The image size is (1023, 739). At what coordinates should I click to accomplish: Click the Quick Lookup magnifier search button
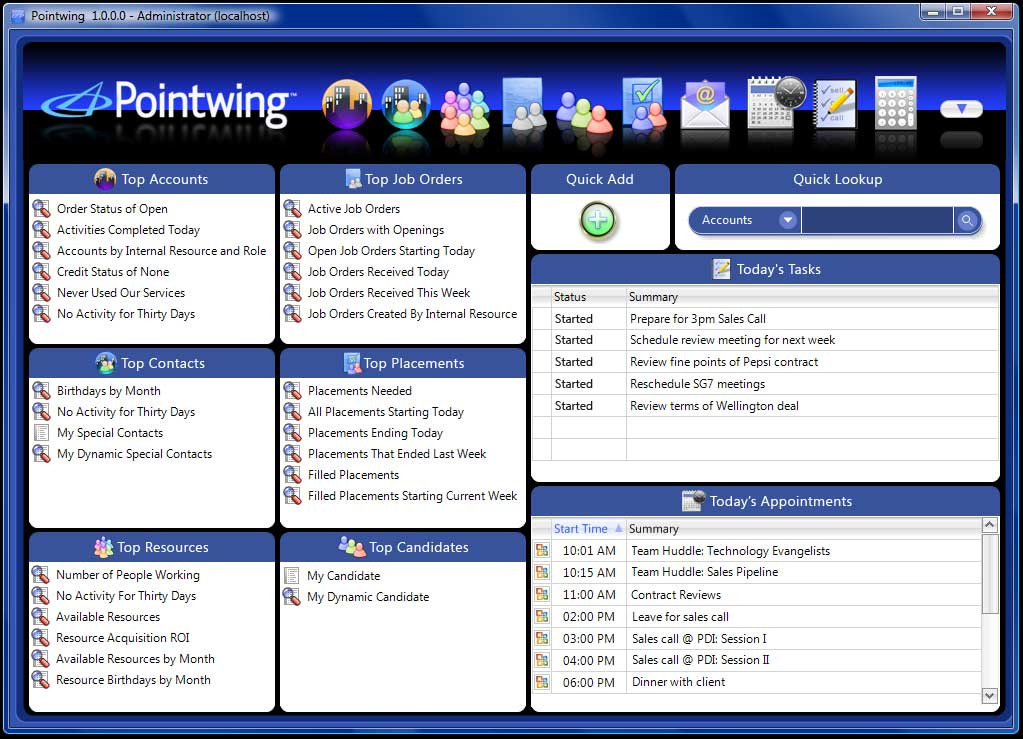tap(967, 220)
